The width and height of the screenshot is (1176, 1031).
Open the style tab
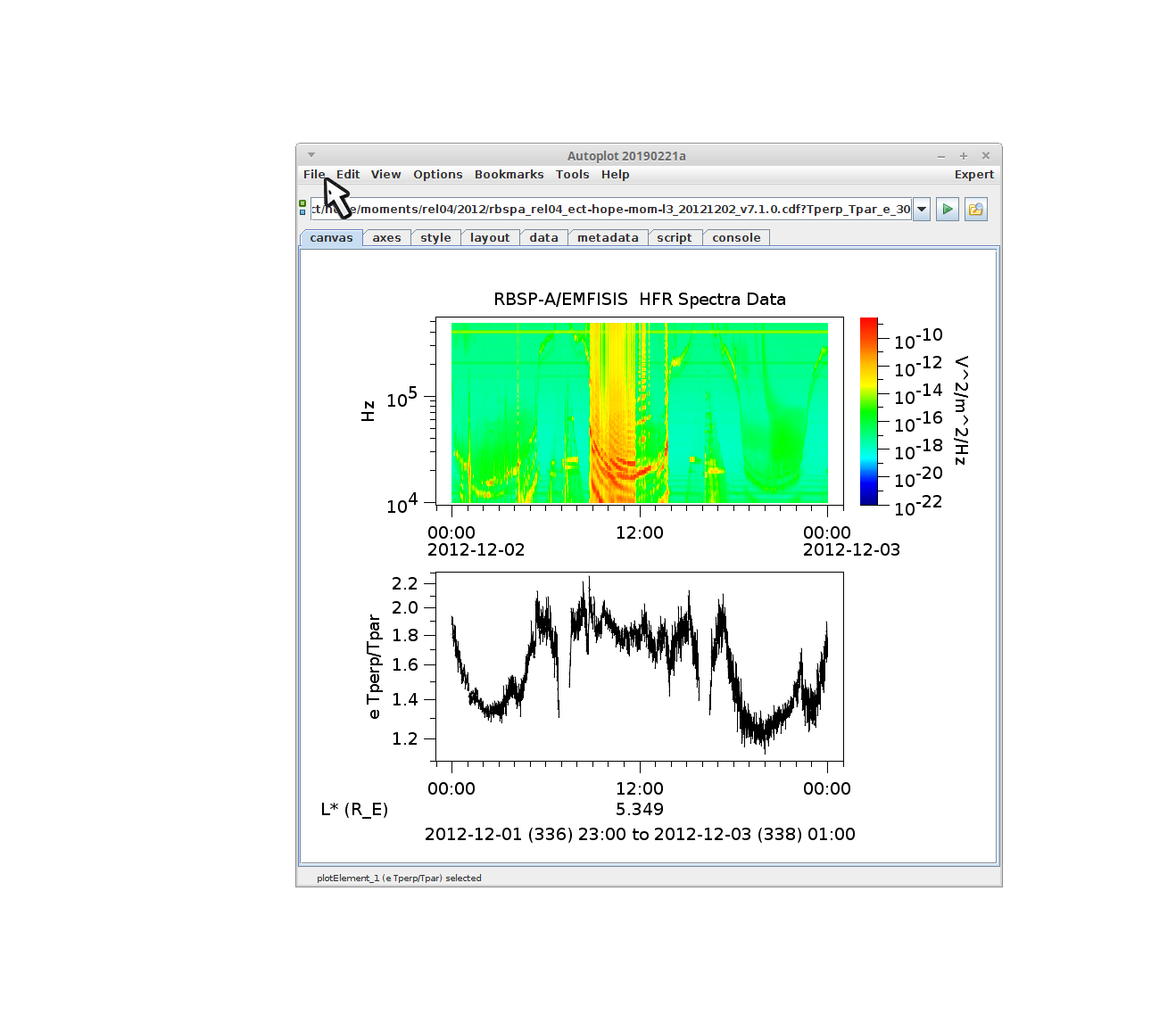(435, 238)
